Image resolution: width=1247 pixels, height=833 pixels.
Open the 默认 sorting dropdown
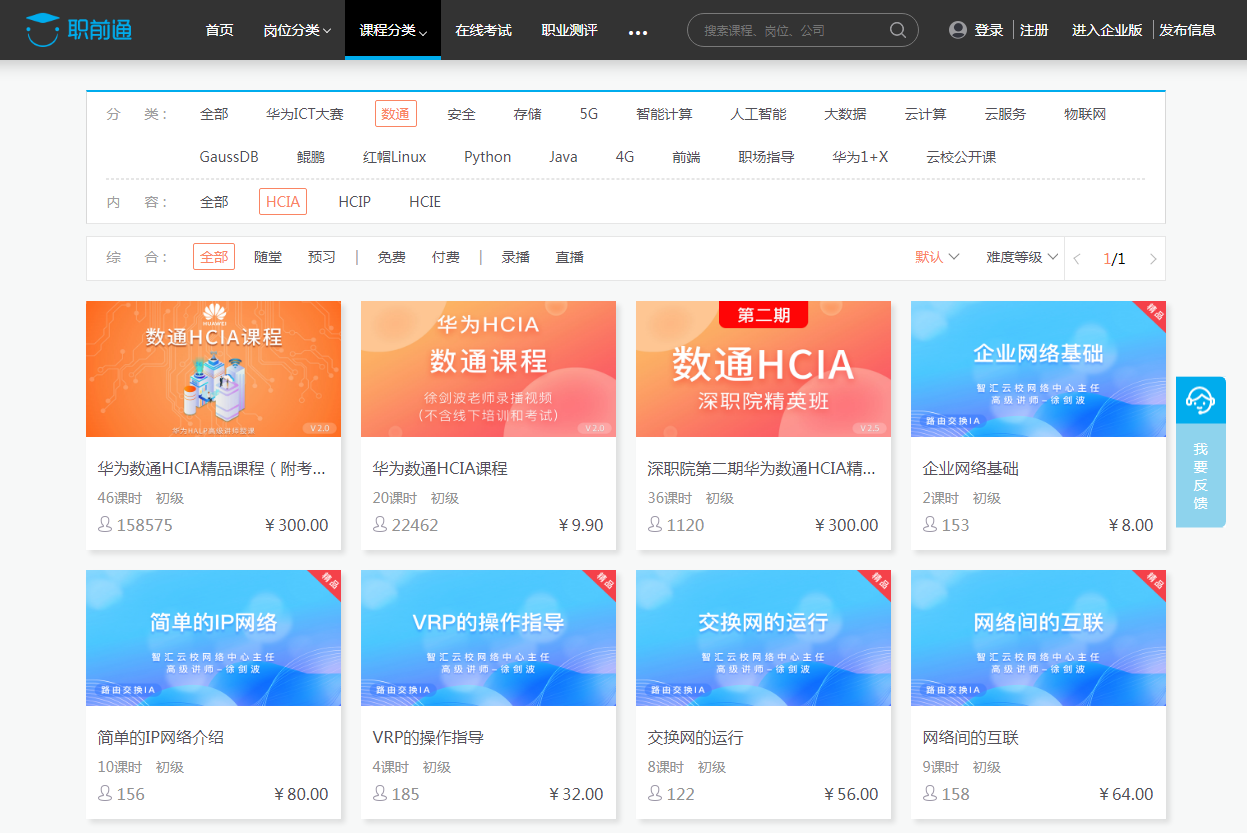click(938, 257)
